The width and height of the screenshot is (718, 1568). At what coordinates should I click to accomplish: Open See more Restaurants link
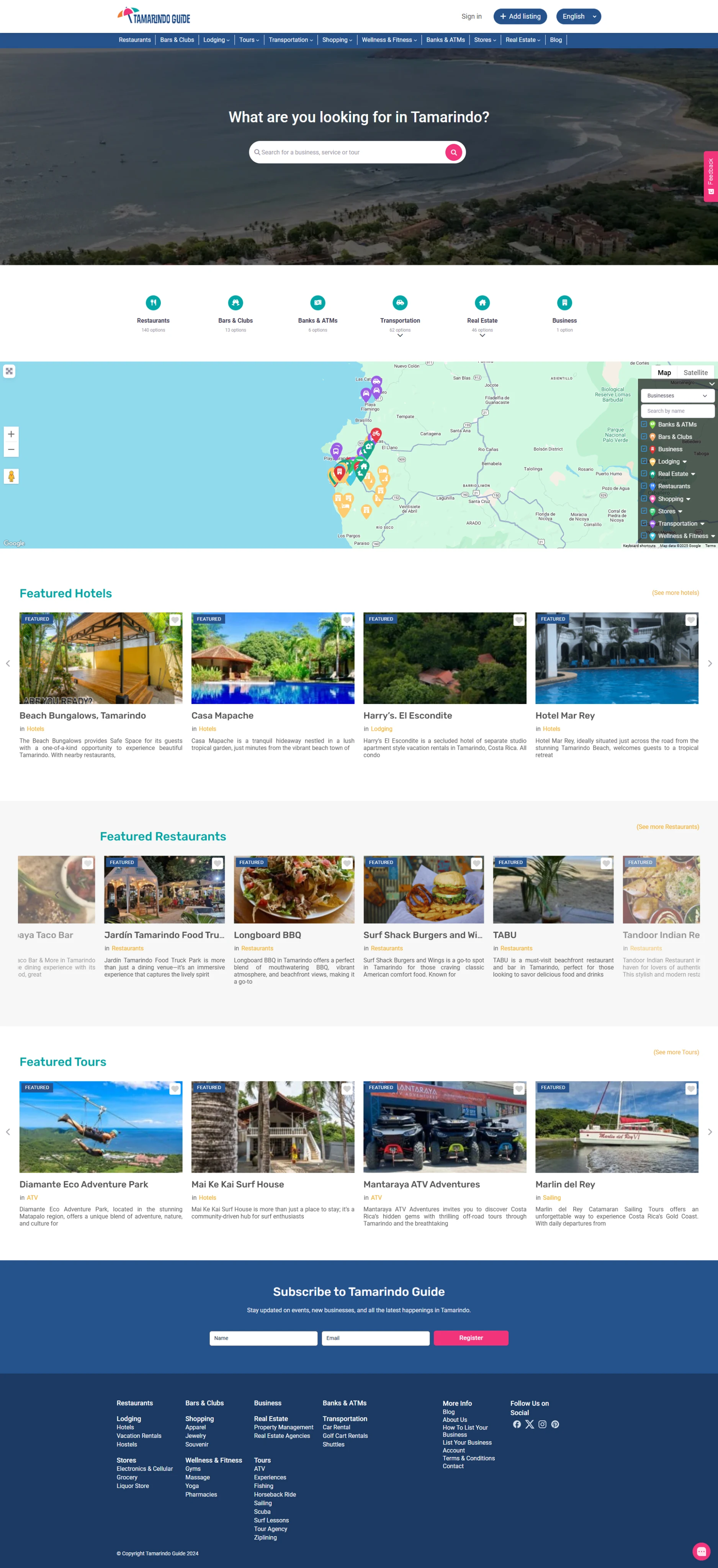[667, 826]
